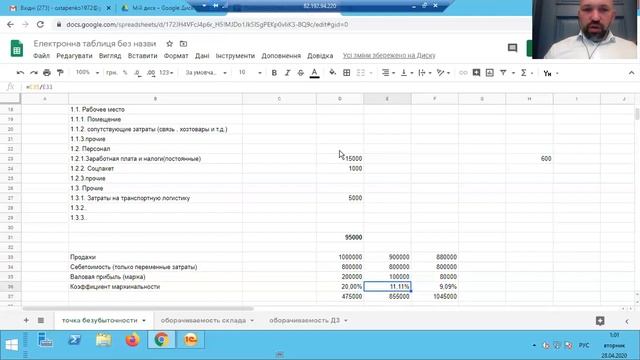Switch to оборачиваемость ДЗ sheet tab
Image resolution: width=640 pixels, height=360 pixels.
click(304, 320)
